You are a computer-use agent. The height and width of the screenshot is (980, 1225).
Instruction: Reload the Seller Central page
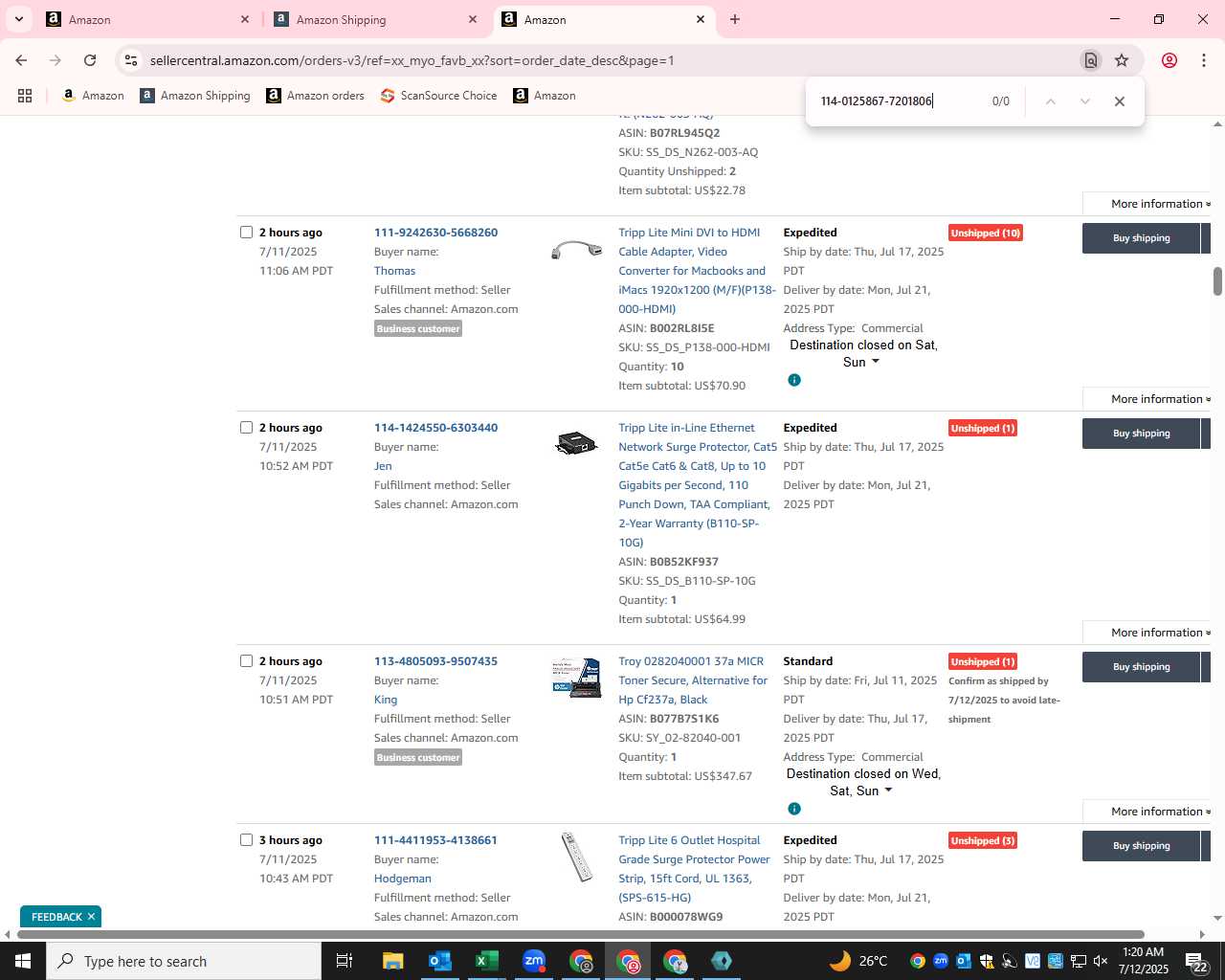(90, 60)
